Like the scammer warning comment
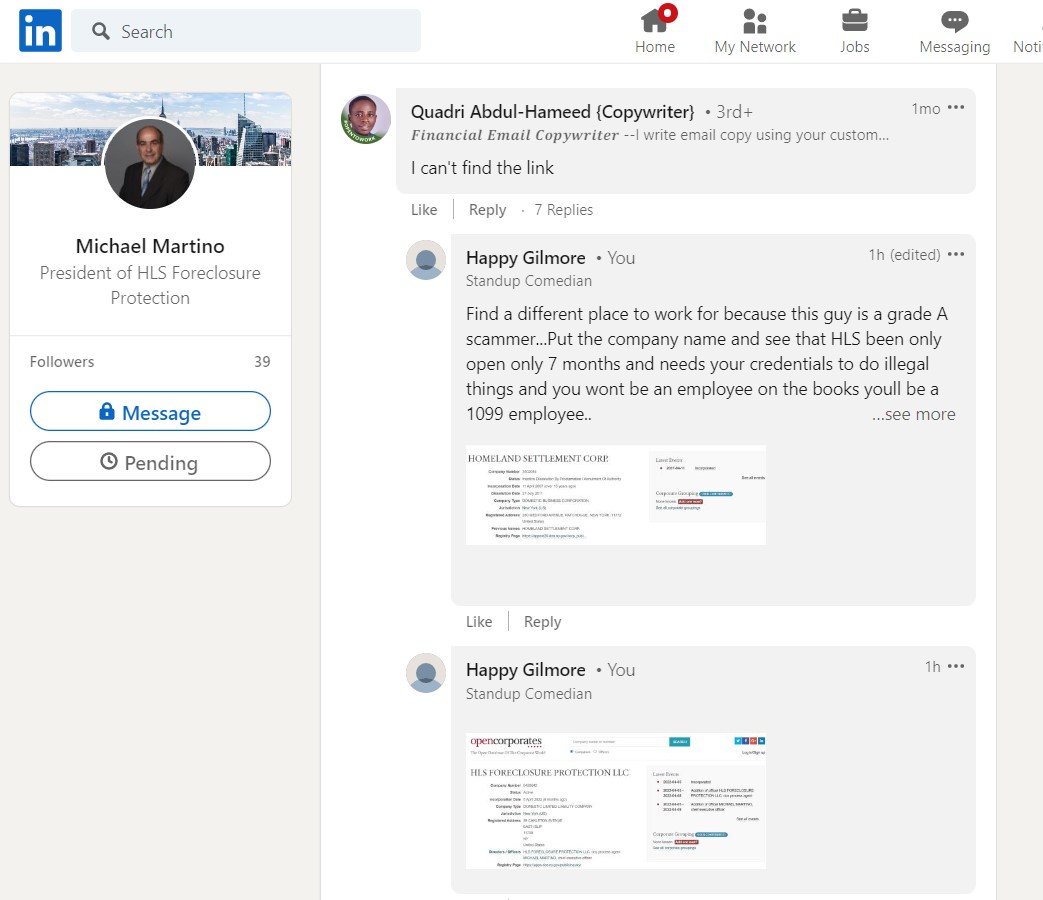This screenshot has width=1043, height=900. (x=479, y=622)
